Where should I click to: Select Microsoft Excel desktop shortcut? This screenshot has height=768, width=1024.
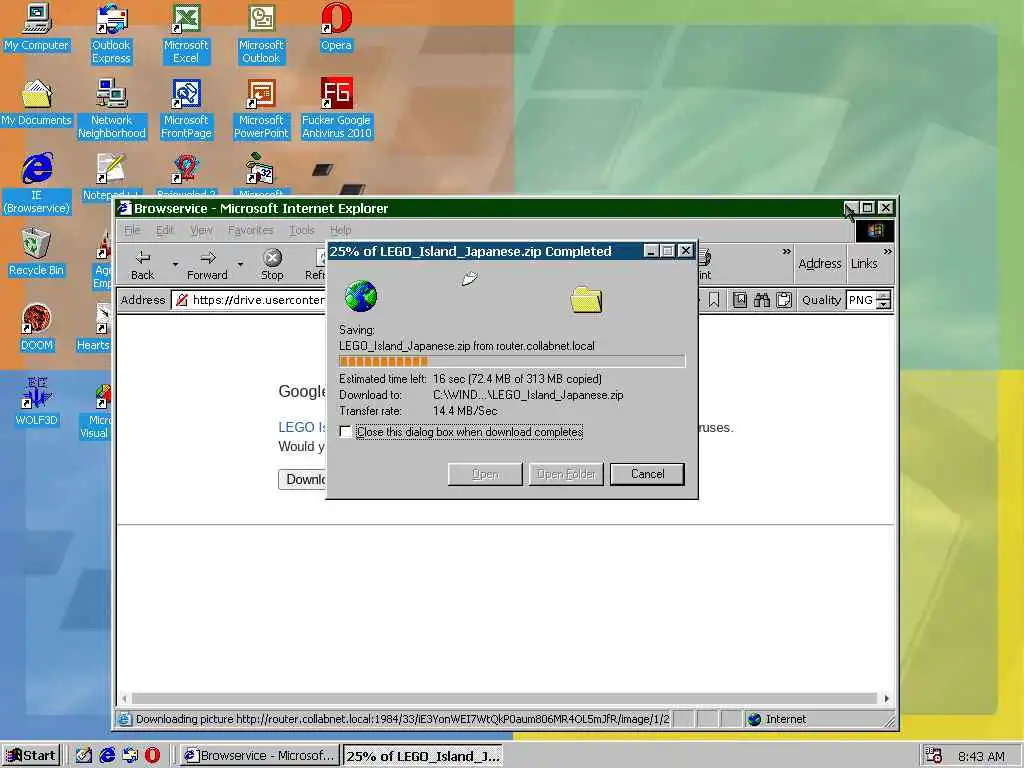(186, 33)
